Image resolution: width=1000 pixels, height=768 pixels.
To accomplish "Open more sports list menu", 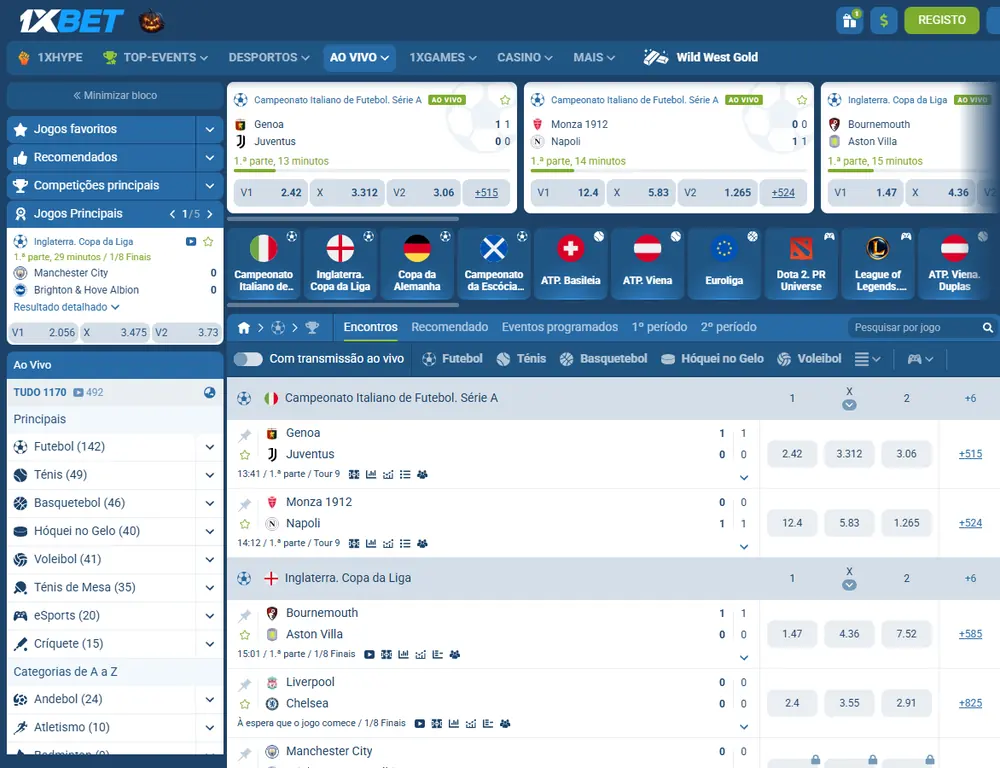I will tap(867, 359).
